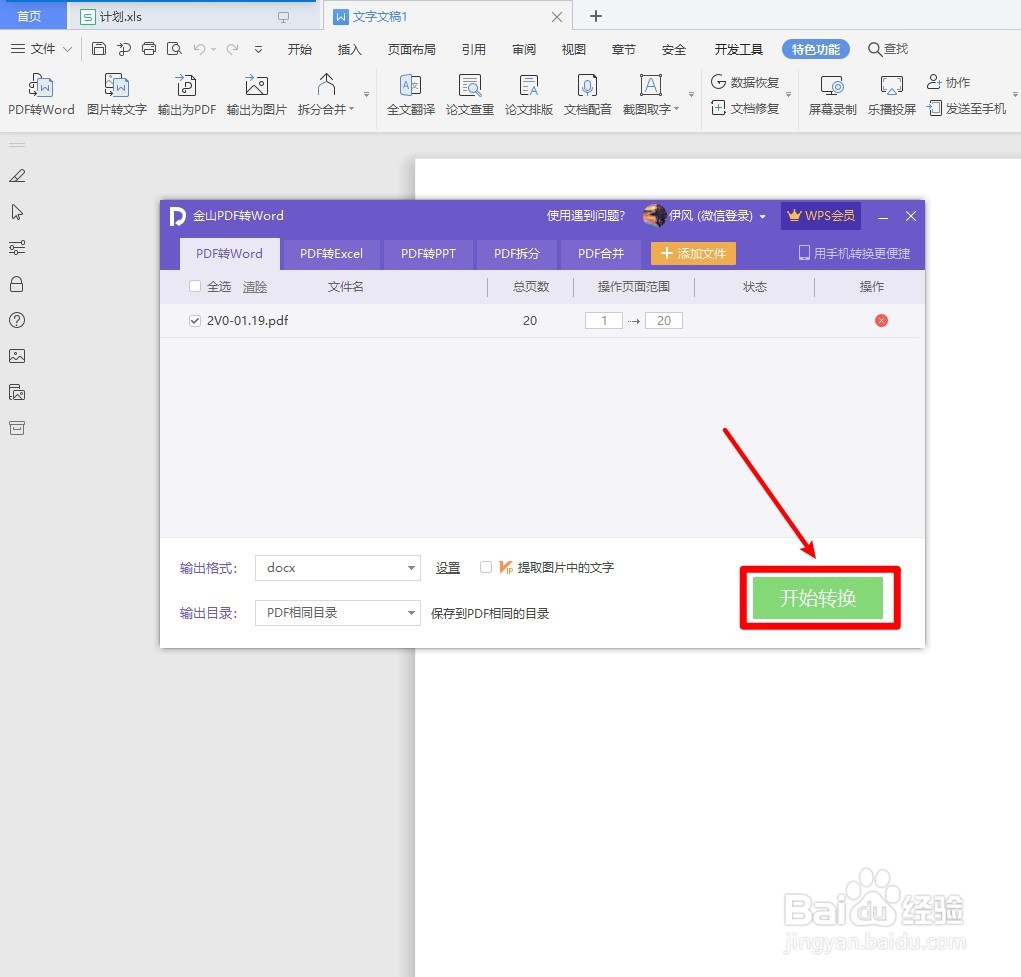Switch to PDF拆分 tab
This screenshot has height=977, width=1021.
pyautogui.click(x=516, y=254)
